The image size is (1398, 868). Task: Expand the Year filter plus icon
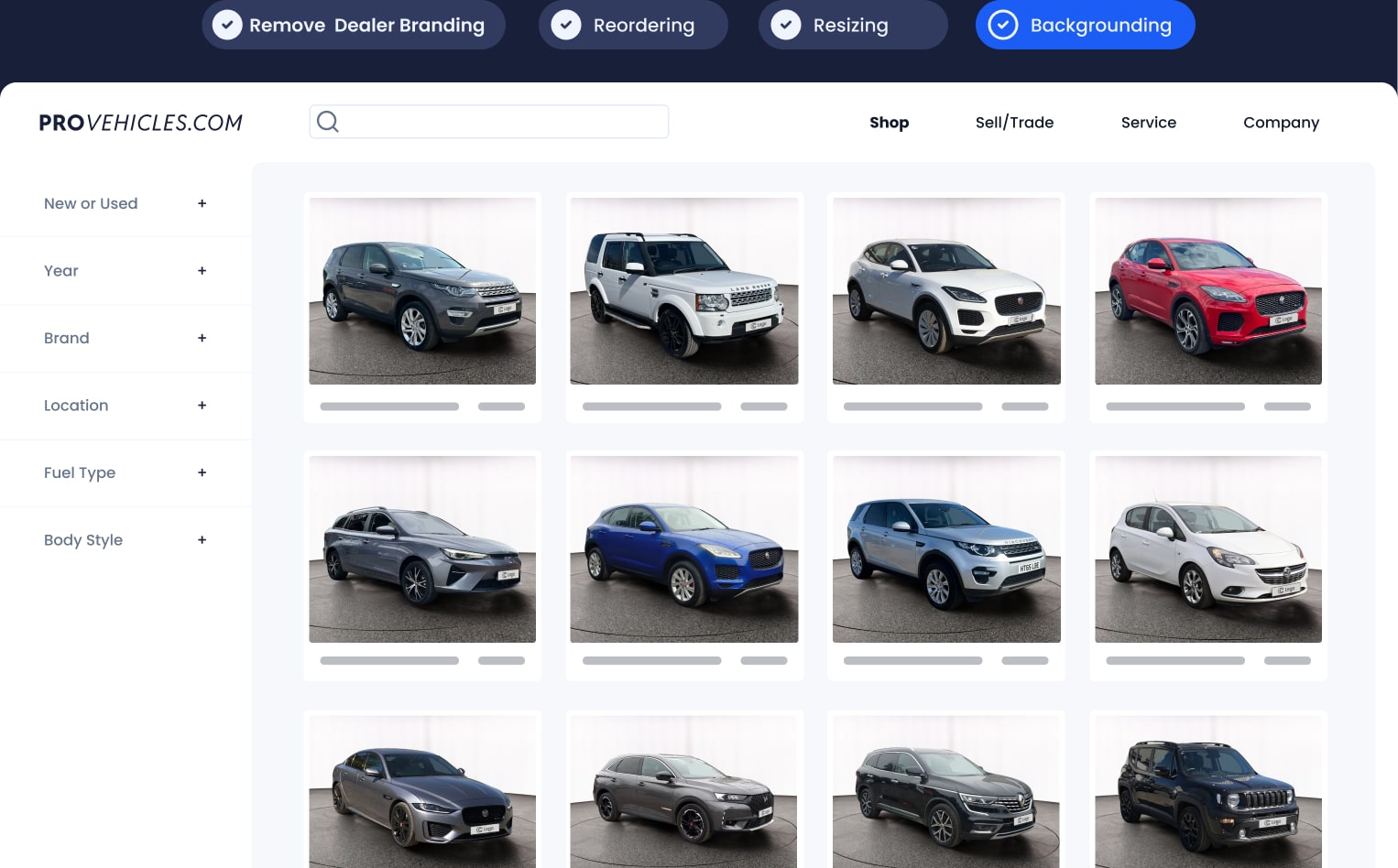coord(202,271)
